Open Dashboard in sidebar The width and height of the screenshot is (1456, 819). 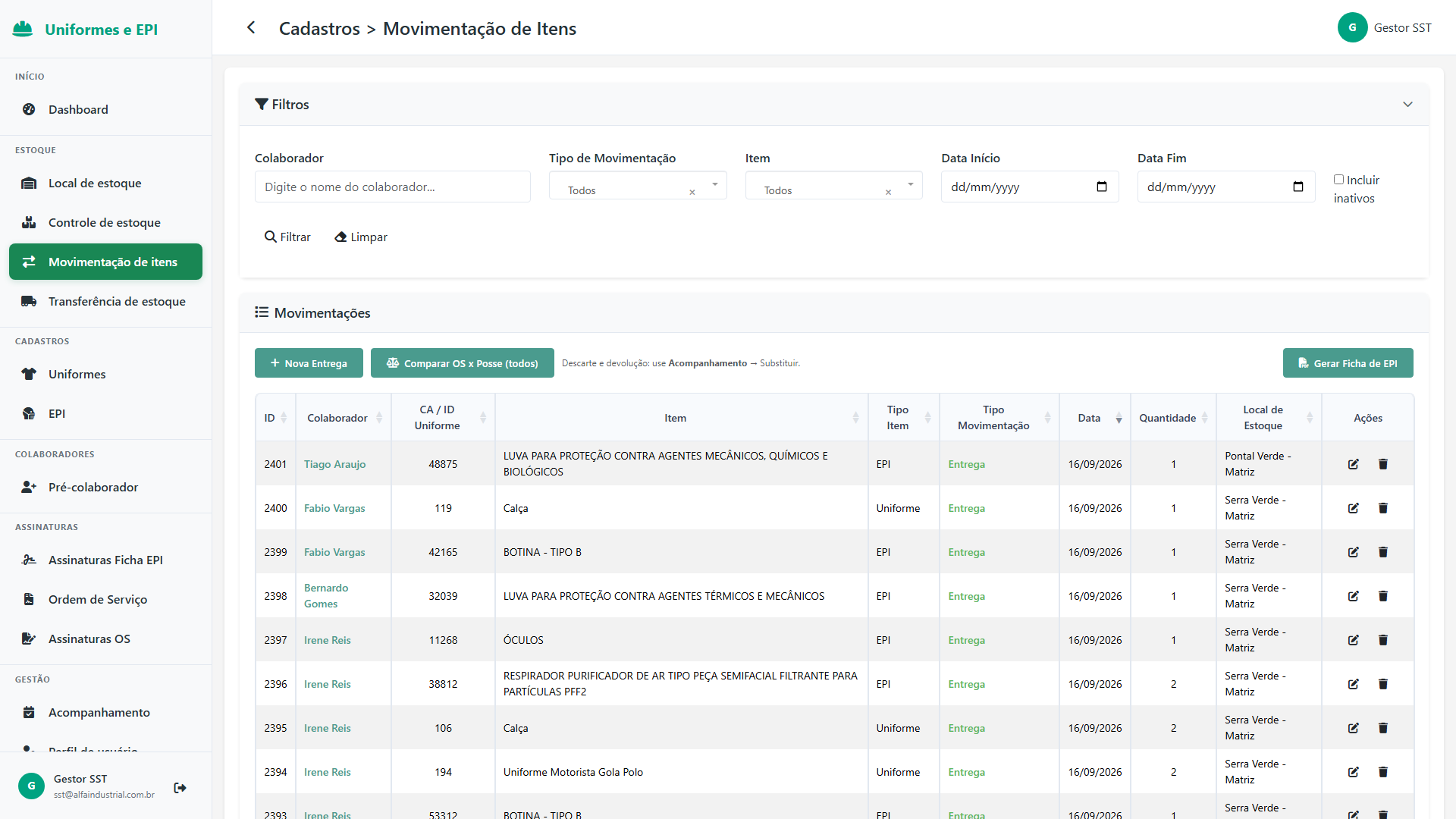105,109
